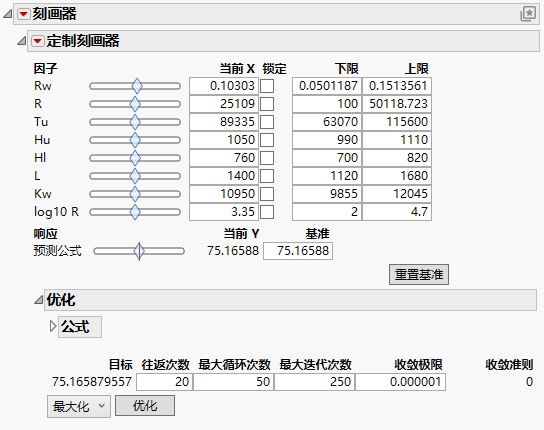The width and height of the screenshot is (544, 430).
Task: Click L current X field 1400
Action: 224,176
